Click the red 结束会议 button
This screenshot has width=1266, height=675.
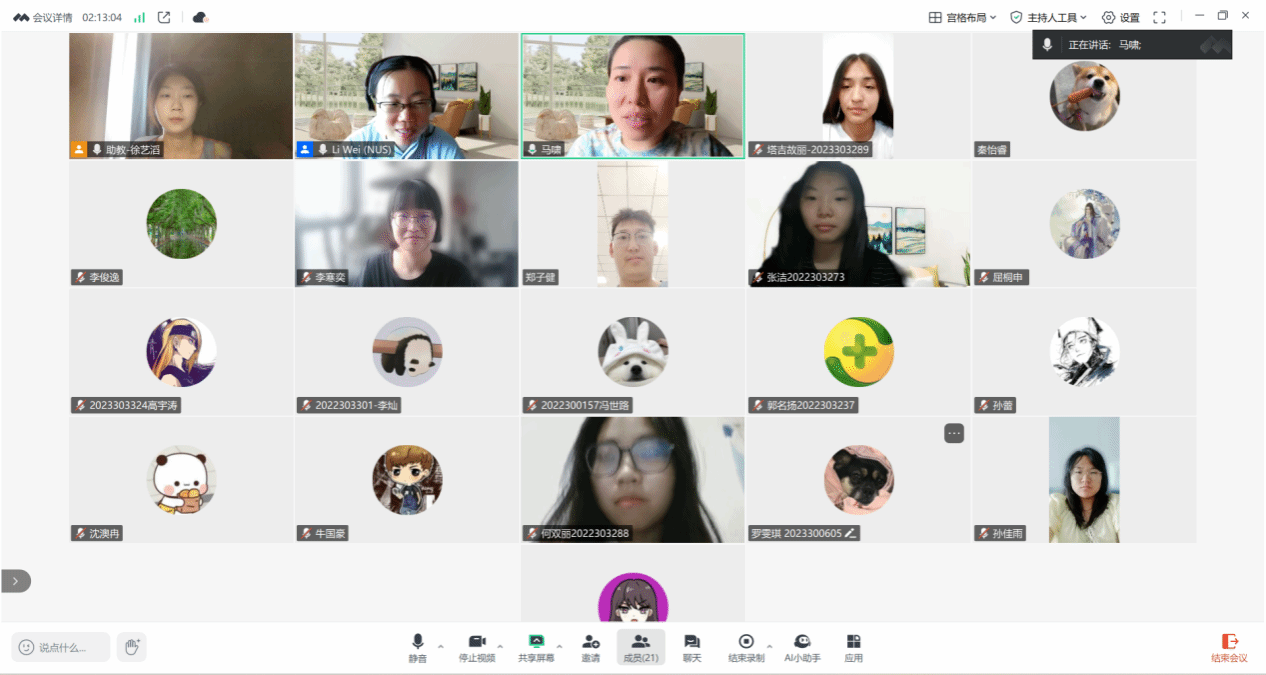point(1229,647)
